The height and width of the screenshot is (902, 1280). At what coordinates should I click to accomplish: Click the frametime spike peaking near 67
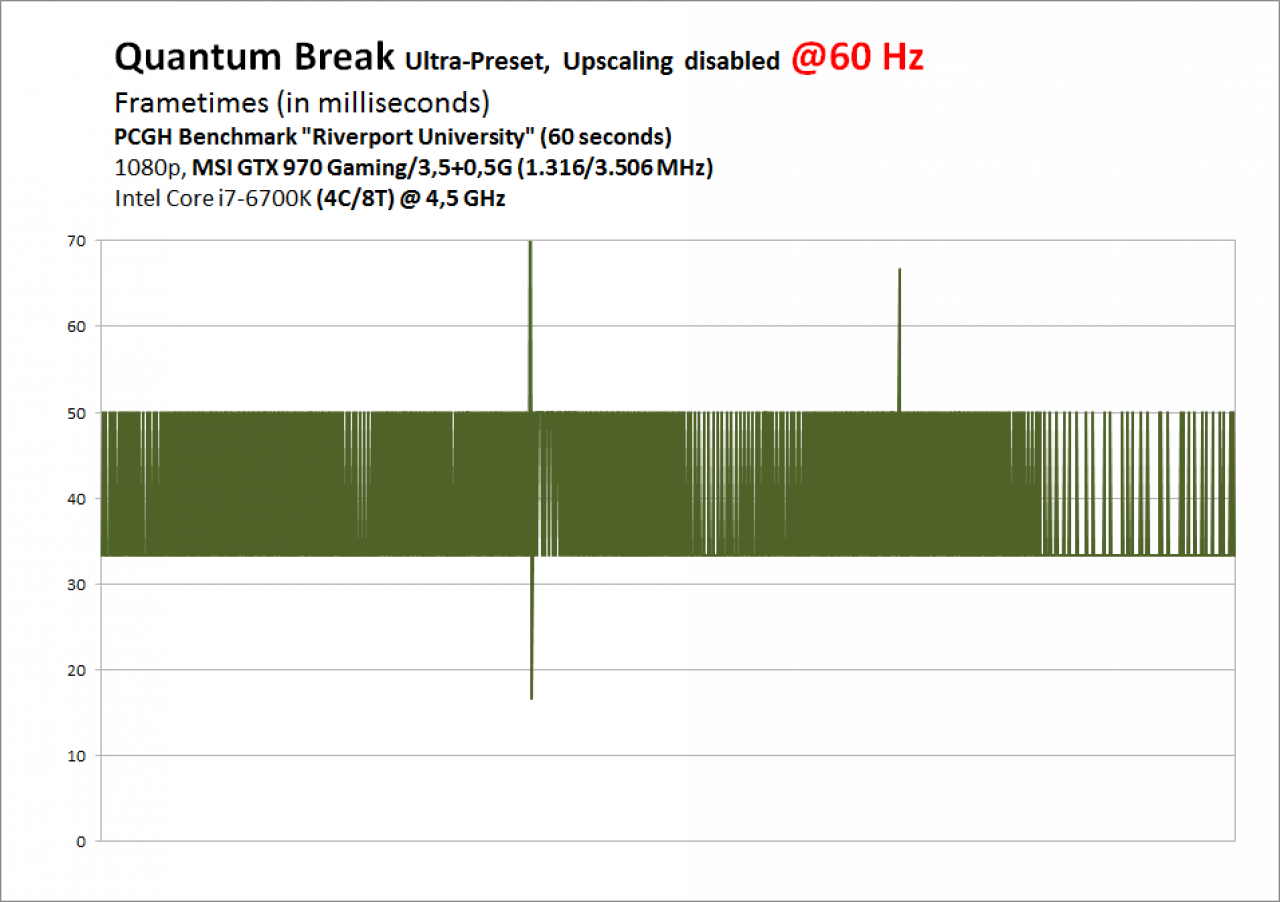click(899, 339)
